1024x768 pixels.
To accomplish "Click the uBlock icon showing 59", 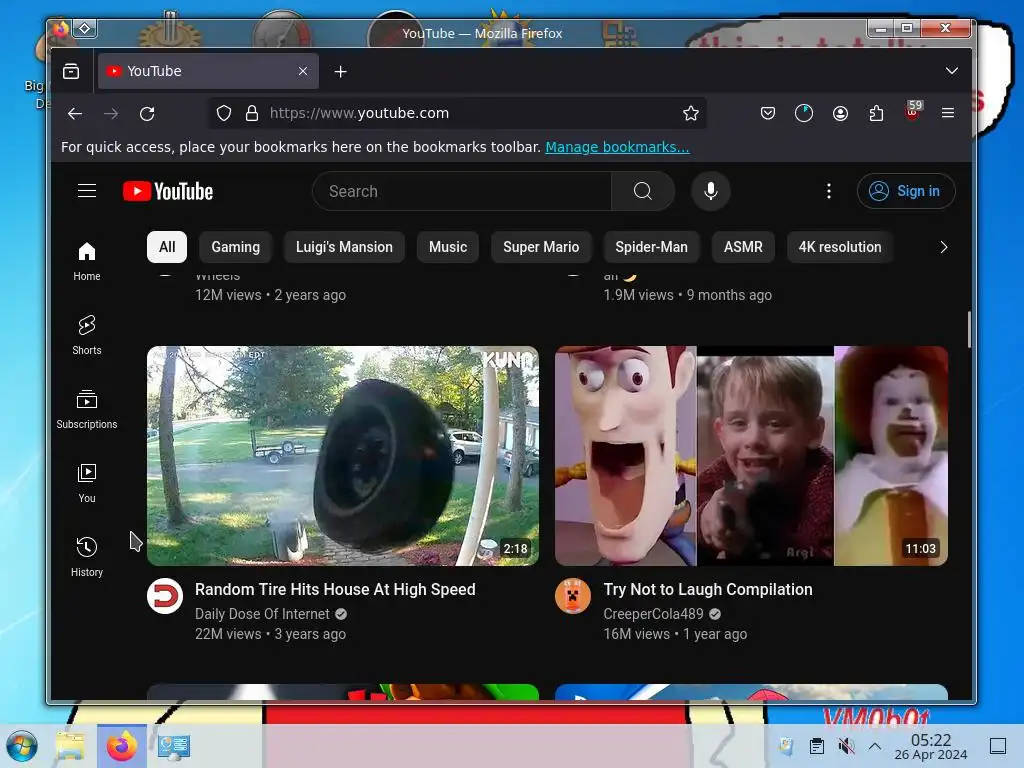I will (912, 112).
